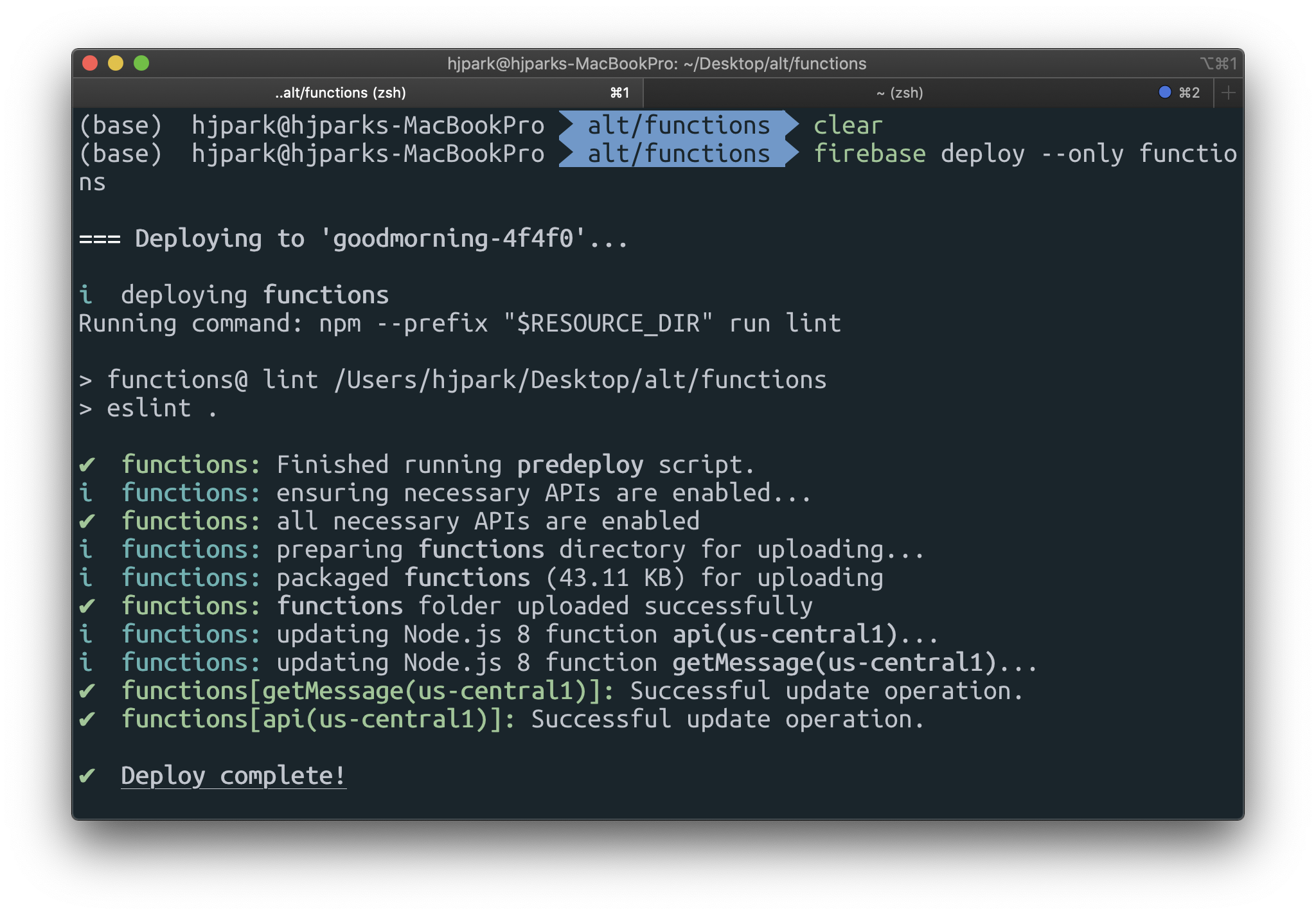Click the ⌘2 shortcut label on the second tab

point(1189,93)
